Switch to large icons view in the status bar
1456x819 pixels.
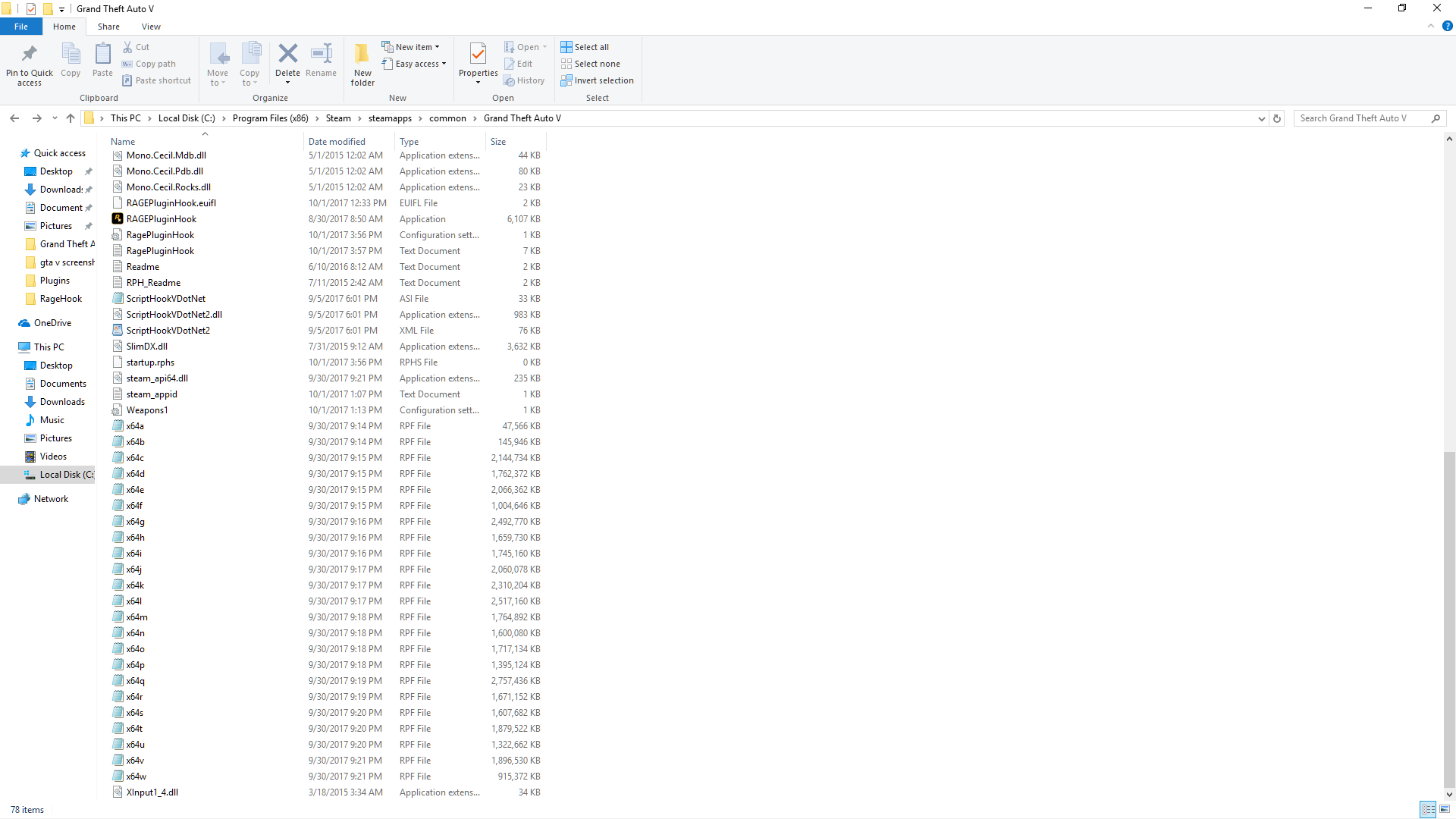[1445, 809]
